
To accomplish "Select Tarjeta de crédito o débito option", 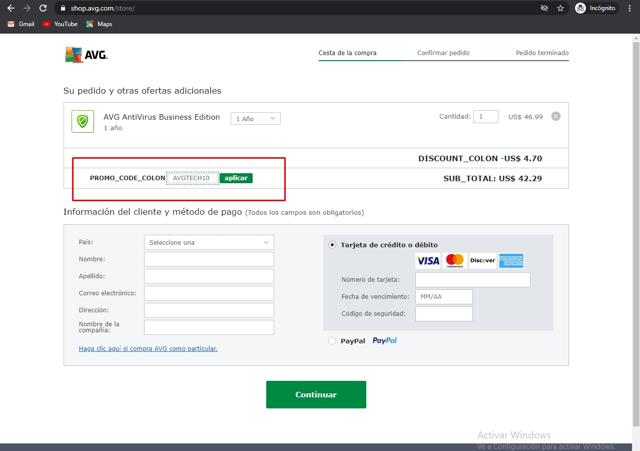I will (332, 245).
